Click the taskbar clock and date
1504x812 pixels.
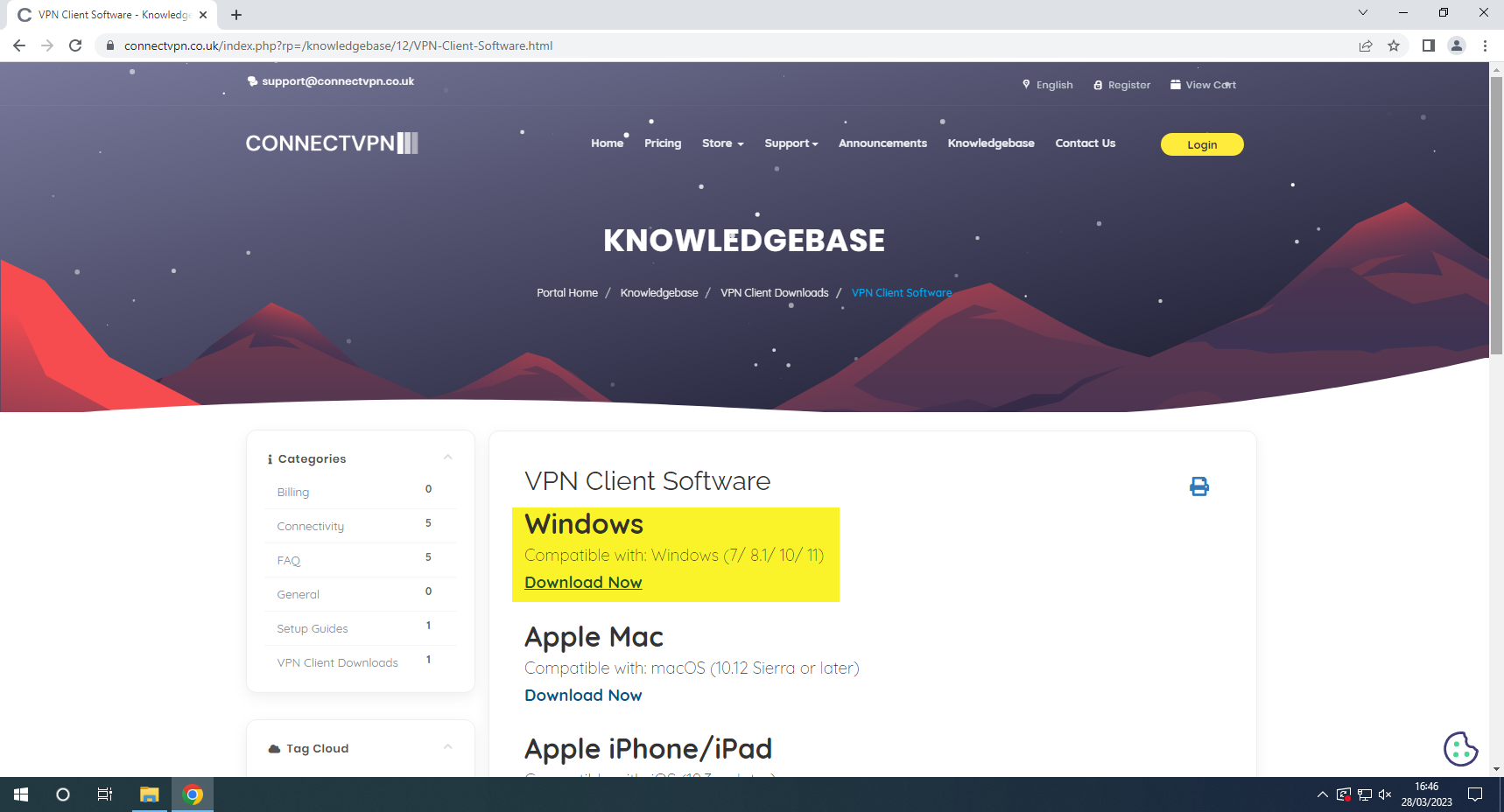coord(1426,794)
